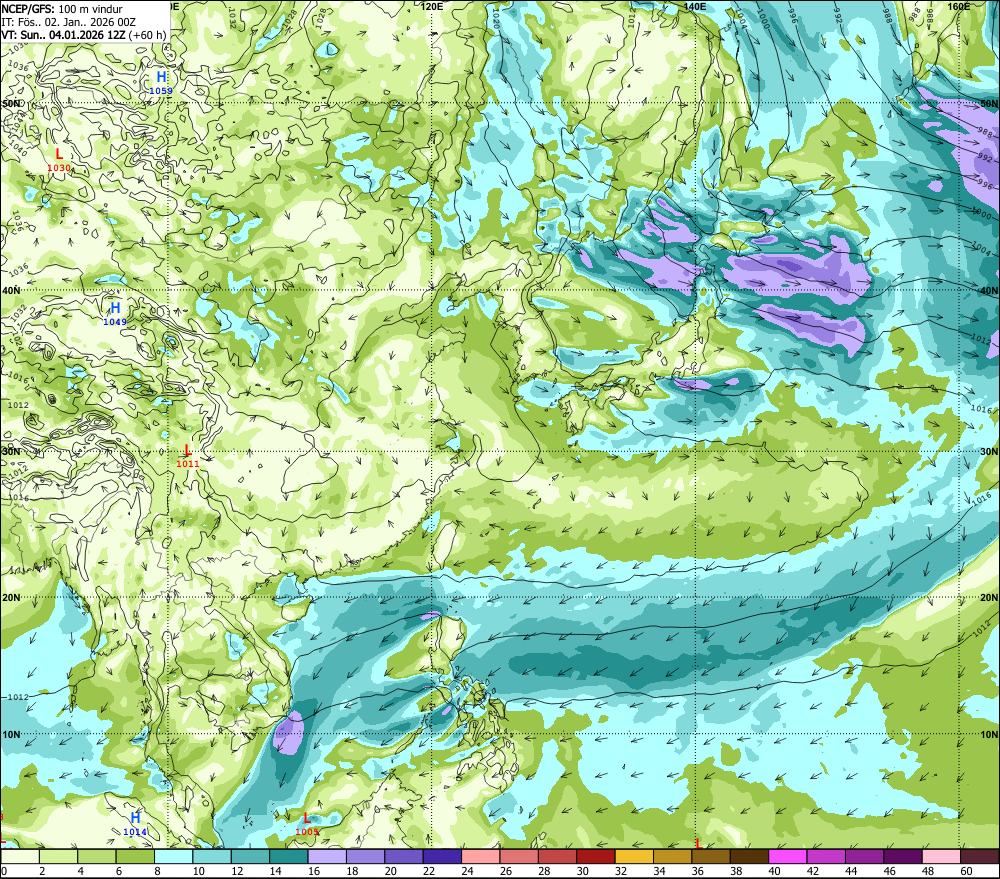Select the 40–42 magenta legend swatch
1000x879 pixels.
point(788,856)
